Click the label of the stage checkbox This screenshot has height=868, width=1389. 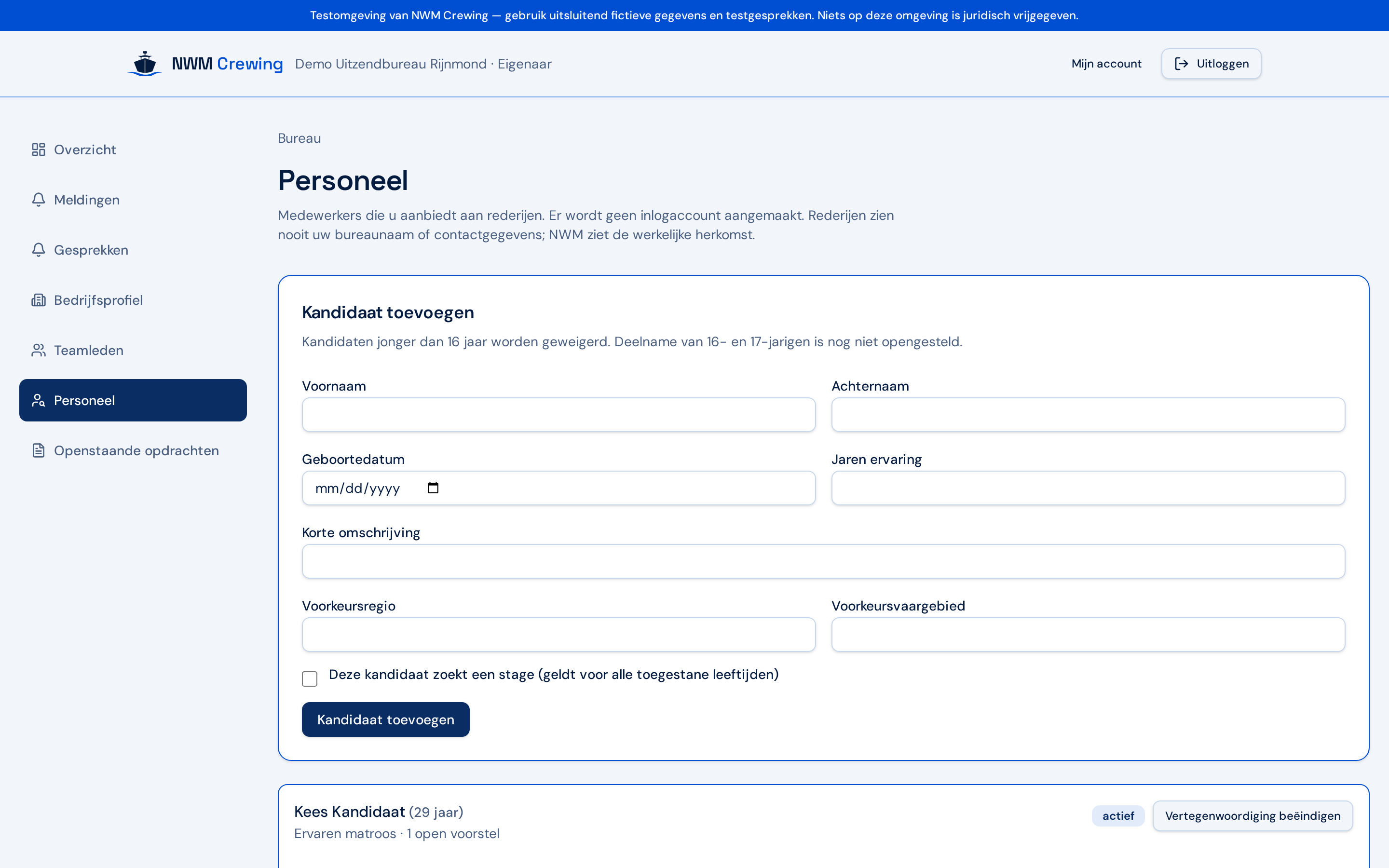pos(553,675)
